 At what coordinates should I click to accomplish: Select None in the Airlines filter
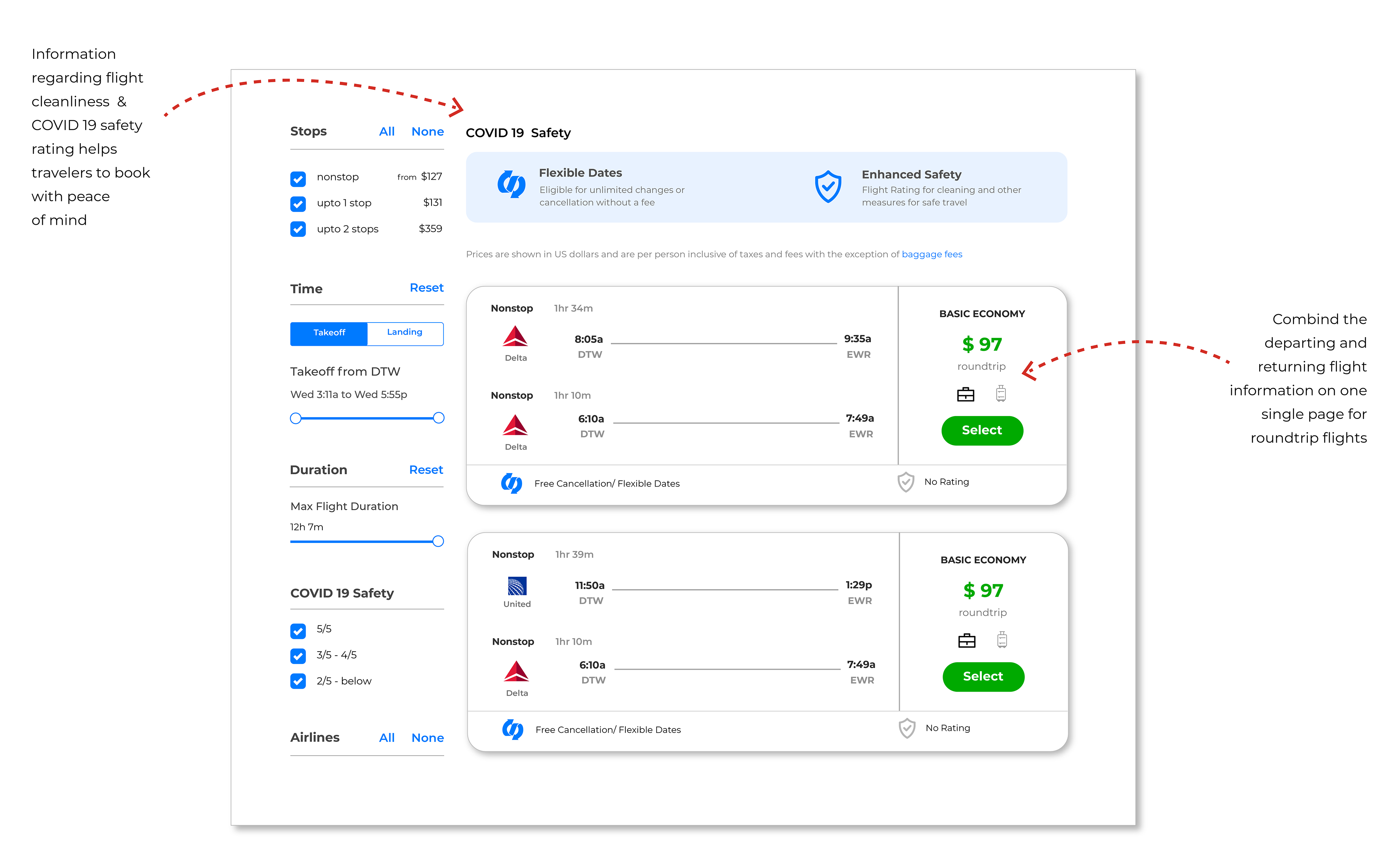point(428,738)
